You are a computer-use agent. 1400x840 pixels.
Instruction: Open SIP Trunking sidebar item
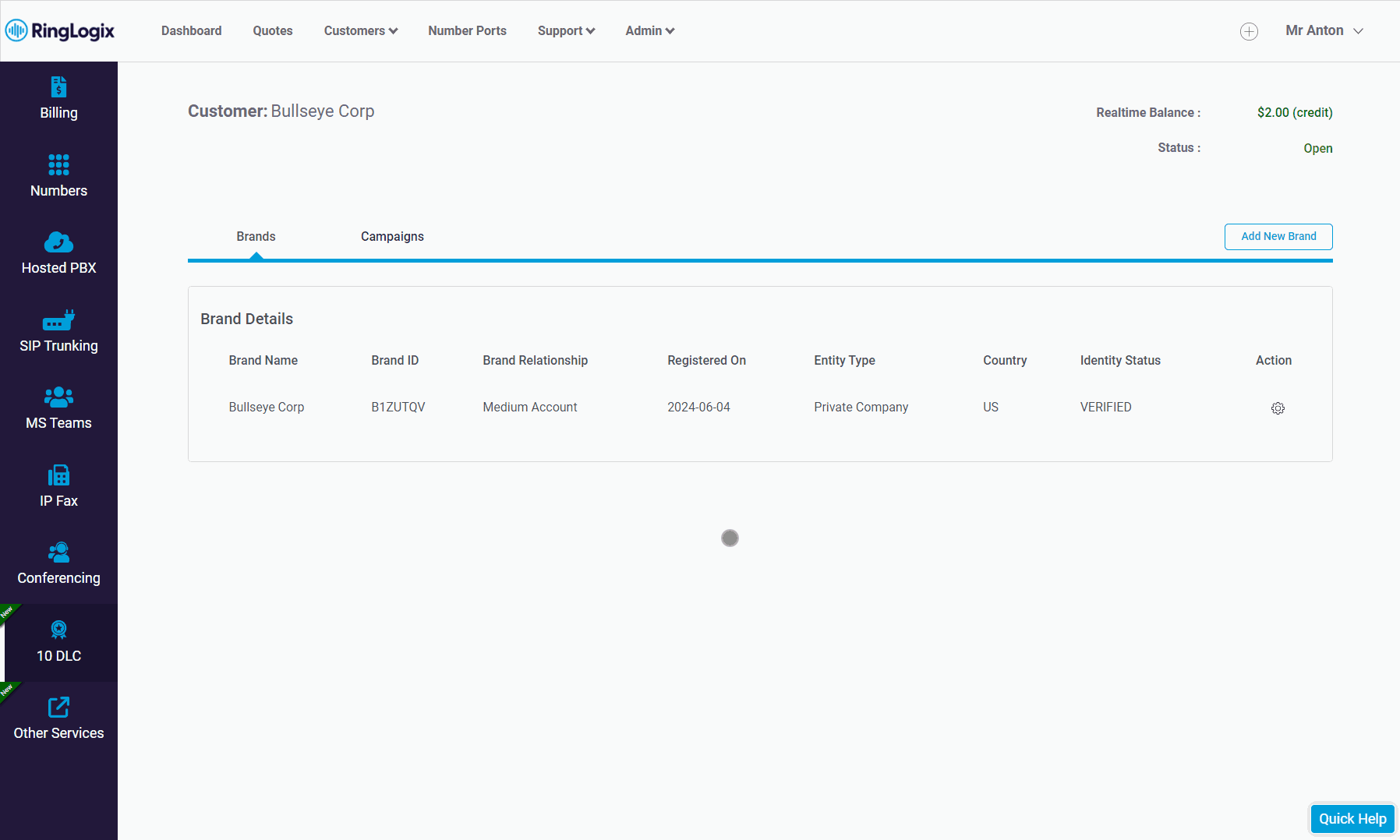58,332
